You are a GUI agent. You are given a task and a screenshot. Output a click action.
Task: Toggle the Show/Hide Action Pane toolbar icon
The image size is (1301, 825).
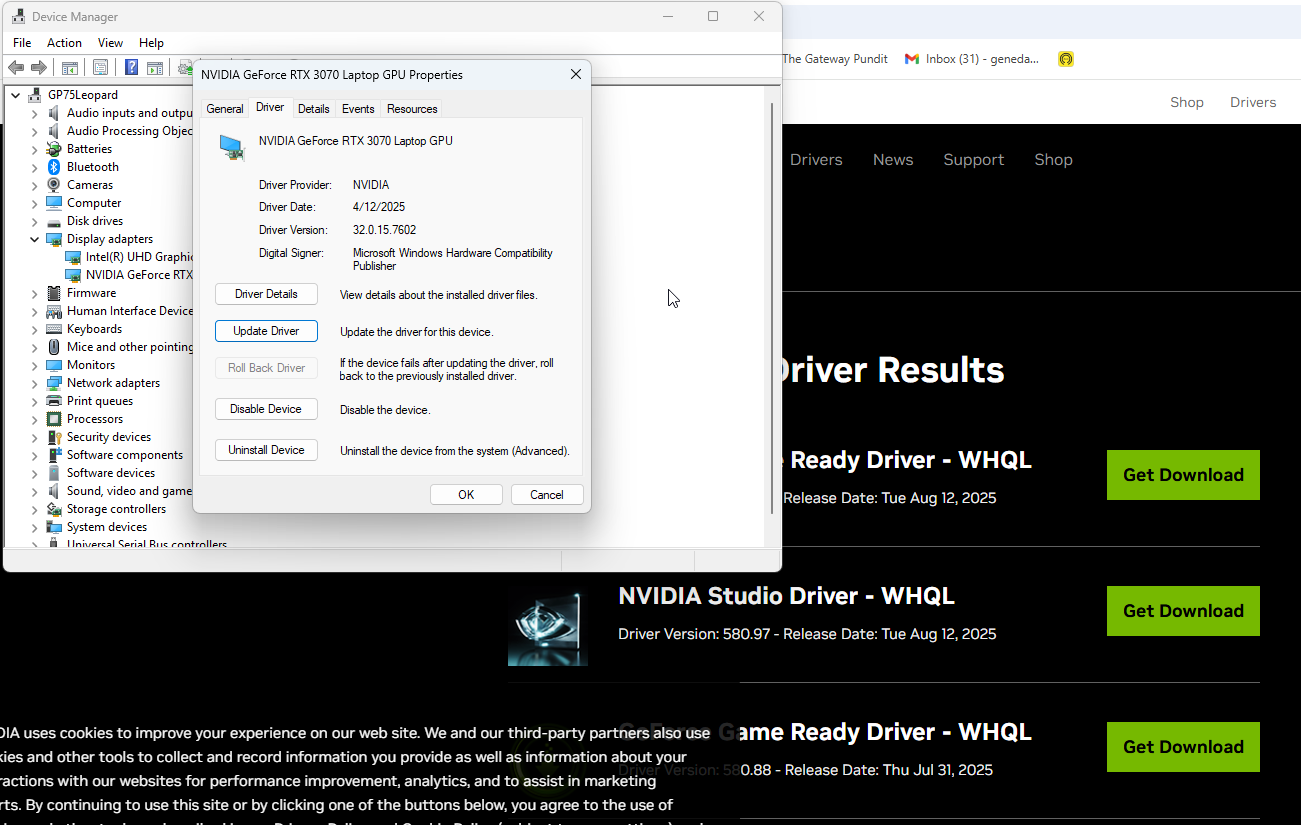pos(155,68)
